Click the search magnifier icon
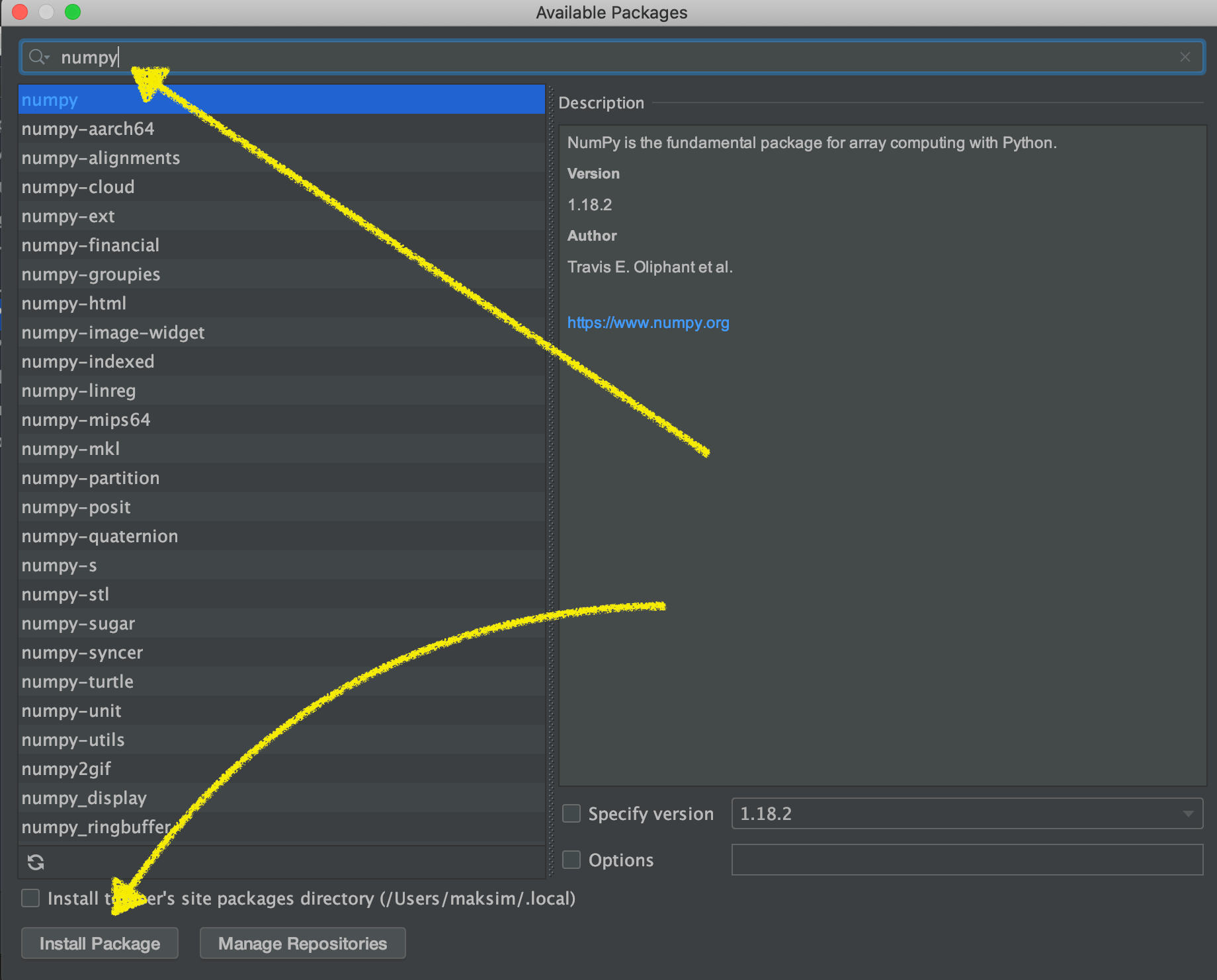This screenshot has height=980, width=1217. [38, 58]
